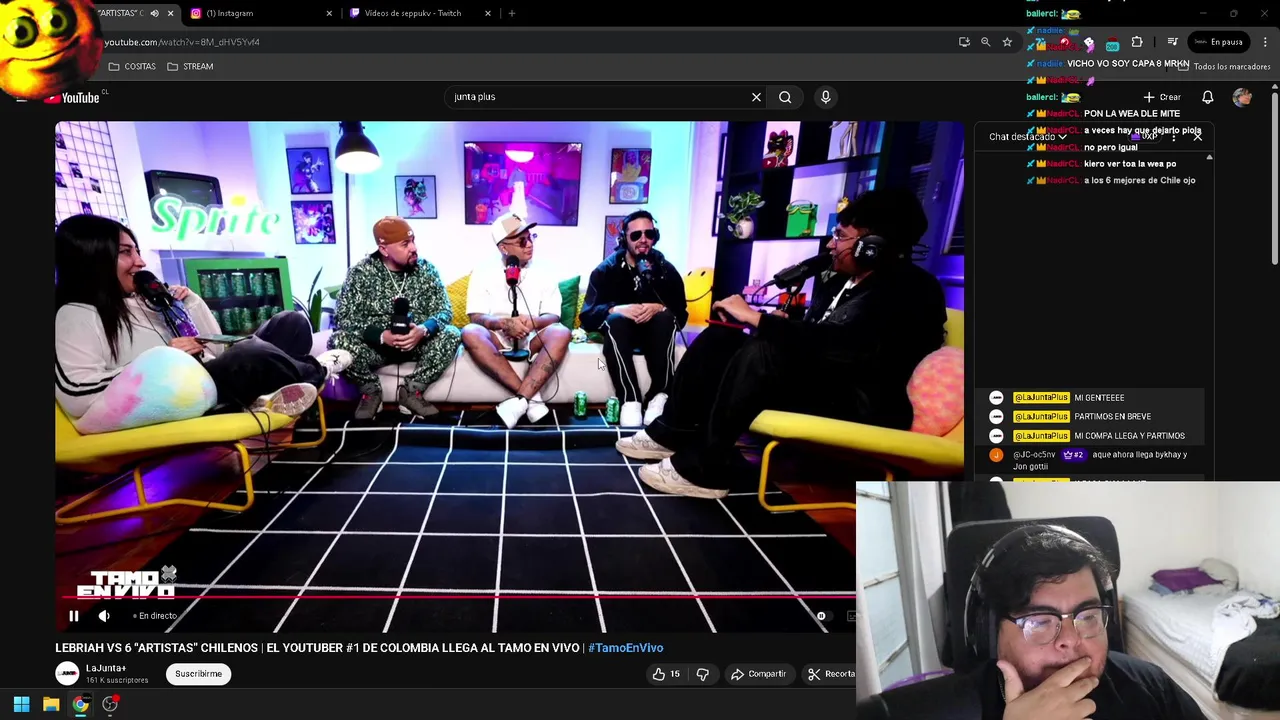Click the YouTube search magnifier button
This screenshot has width=1280, height=720.
coord(785,97)
